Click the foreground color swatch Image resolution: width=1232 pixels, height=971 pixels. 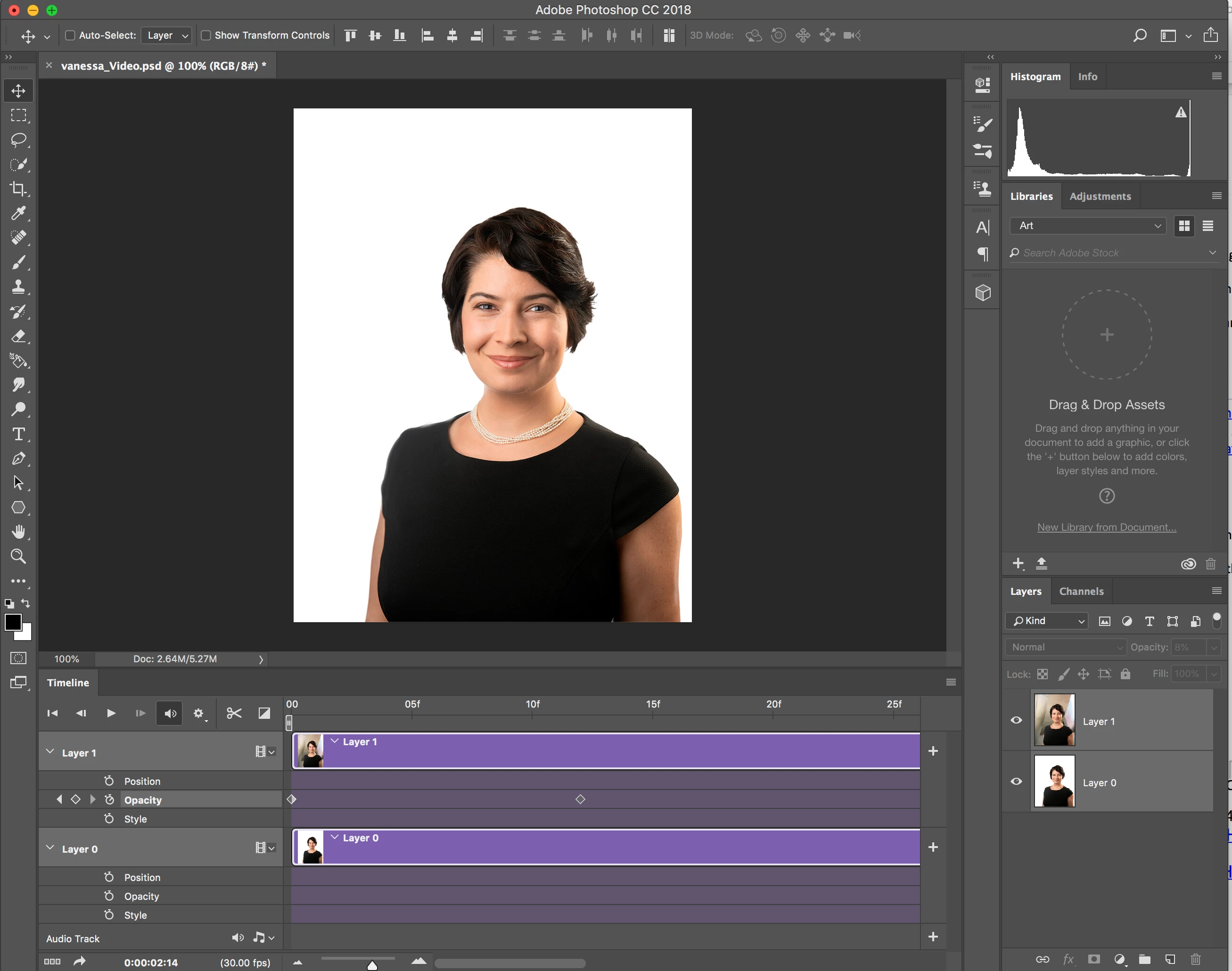pyautogui.click(x=13, y=623)
